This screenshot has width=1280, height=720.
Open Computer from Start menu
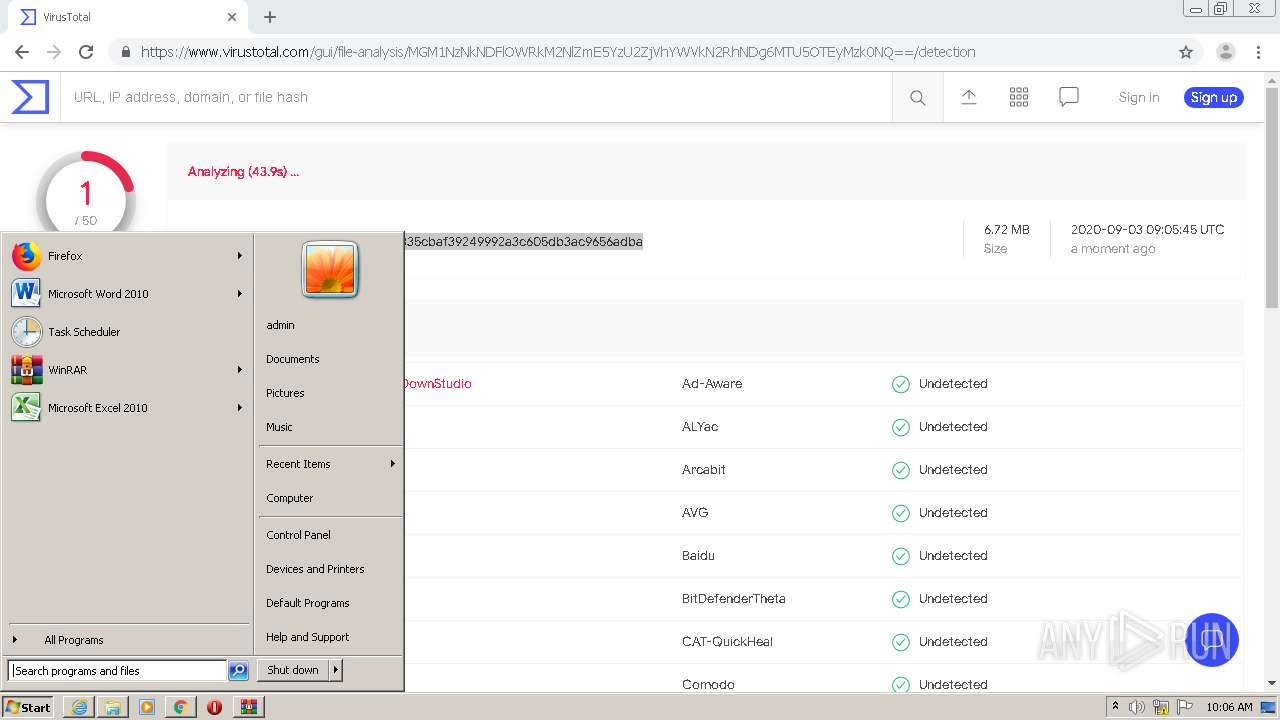[290, 498]
